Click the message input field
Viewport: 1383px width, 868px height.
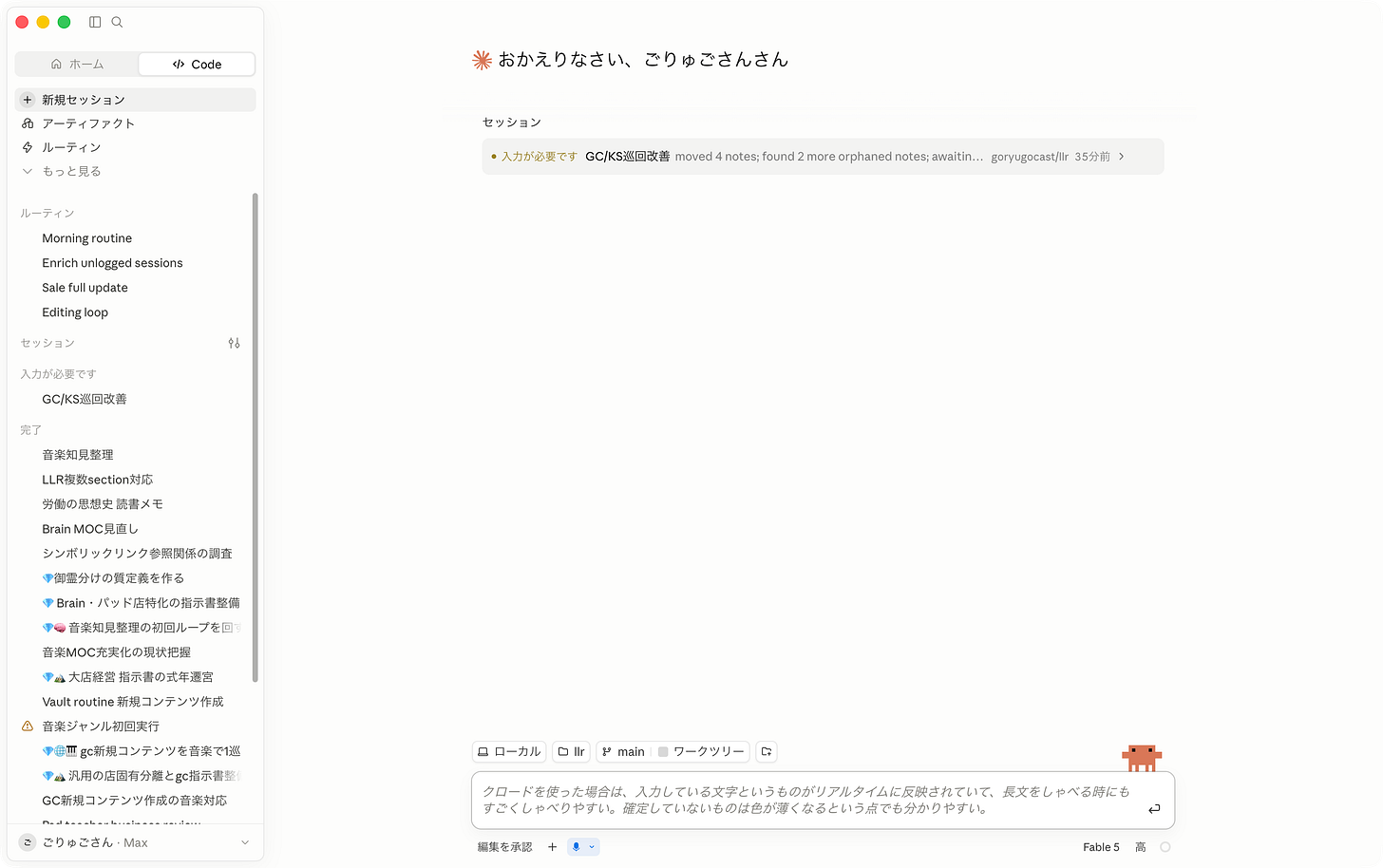coord(823,800)
